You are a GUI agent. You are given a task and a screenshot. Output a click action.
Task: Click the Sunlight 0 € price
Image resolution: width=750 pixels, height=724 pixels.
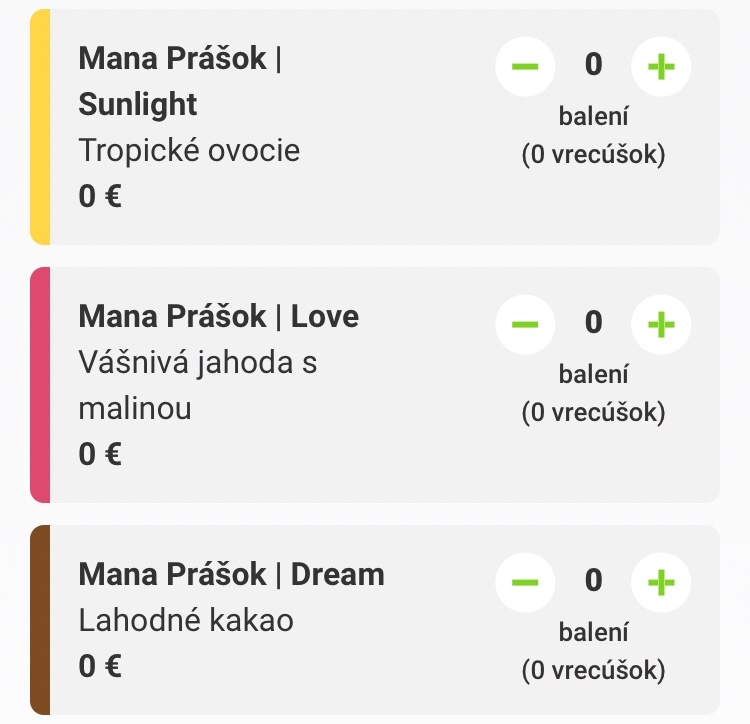(x=100, y=195)
